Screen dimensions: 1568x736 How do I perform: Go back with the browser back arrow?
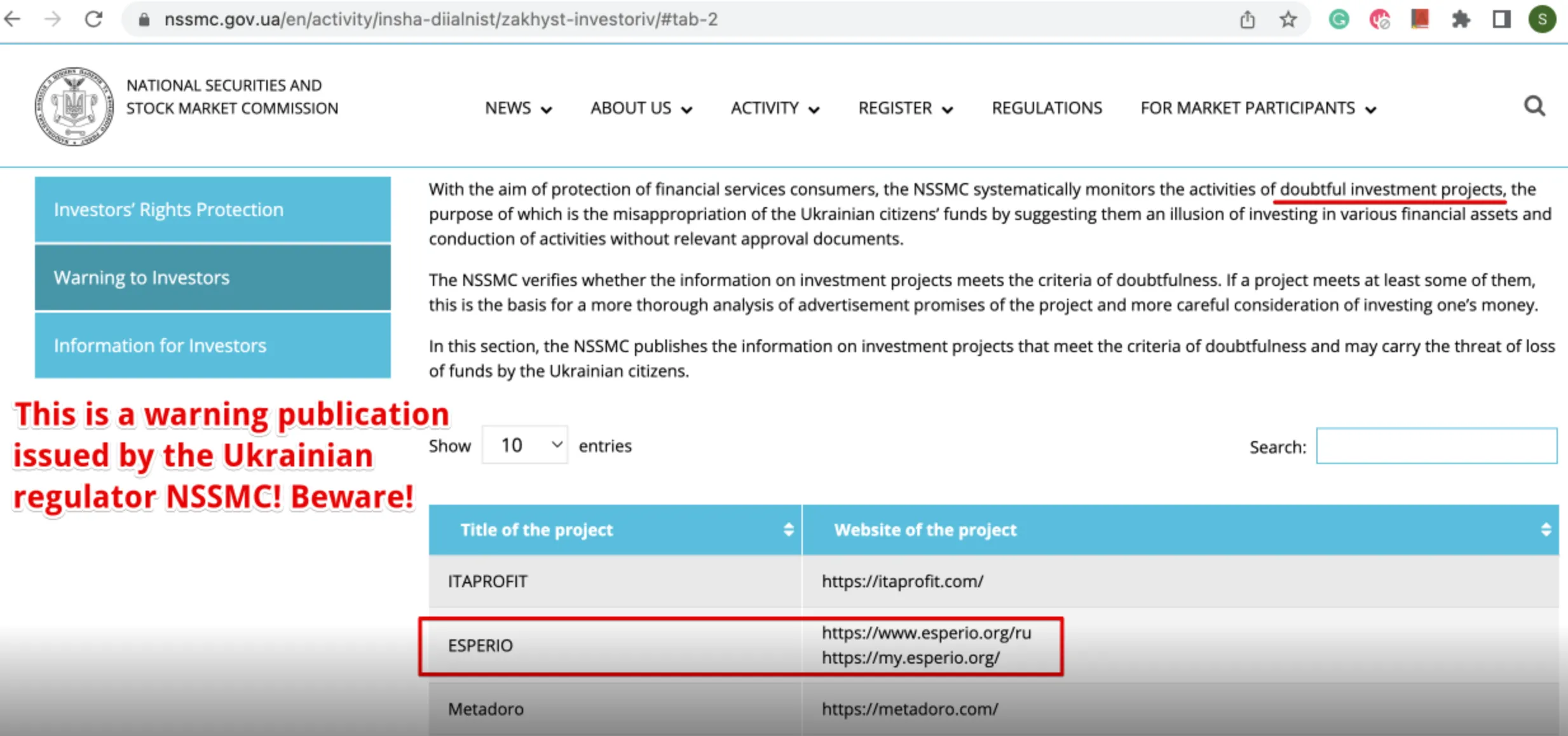(x=13, y=20)
